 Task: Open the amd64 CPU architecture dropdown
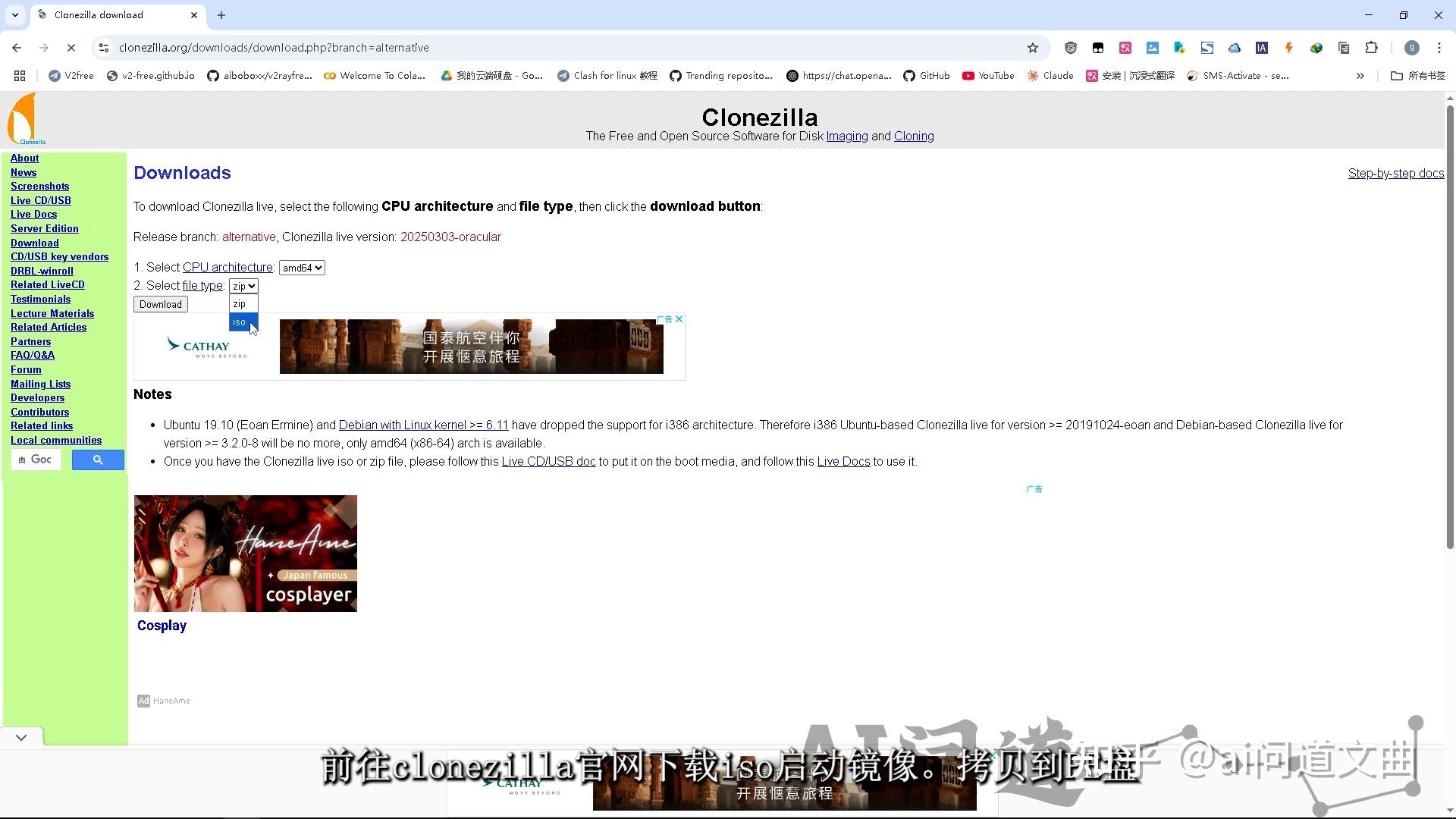tap(301, 267)
